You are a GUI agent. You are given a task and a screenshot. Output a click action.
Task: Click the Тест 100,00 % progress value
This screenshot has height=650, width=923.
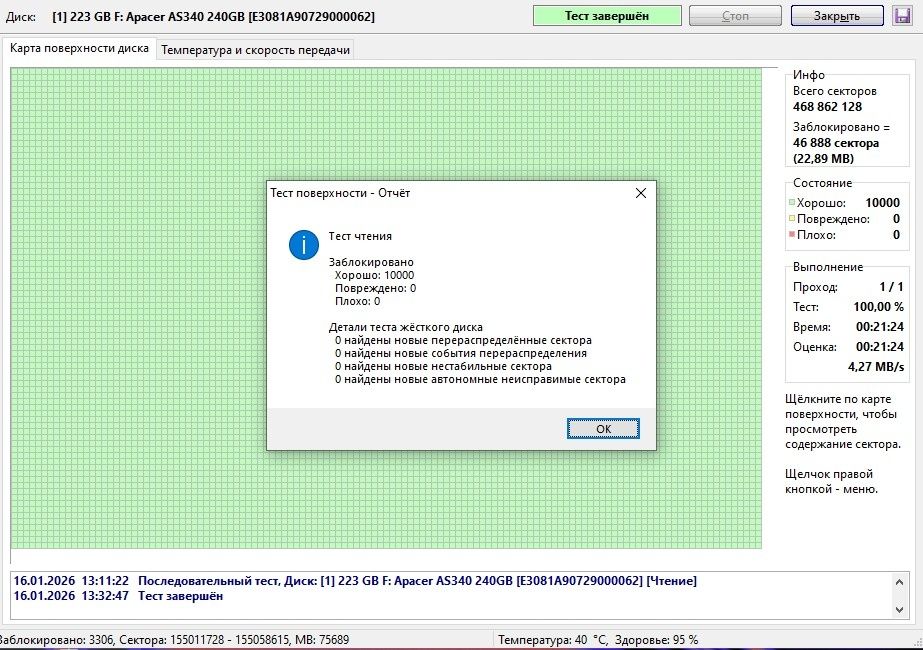(878, 307)
